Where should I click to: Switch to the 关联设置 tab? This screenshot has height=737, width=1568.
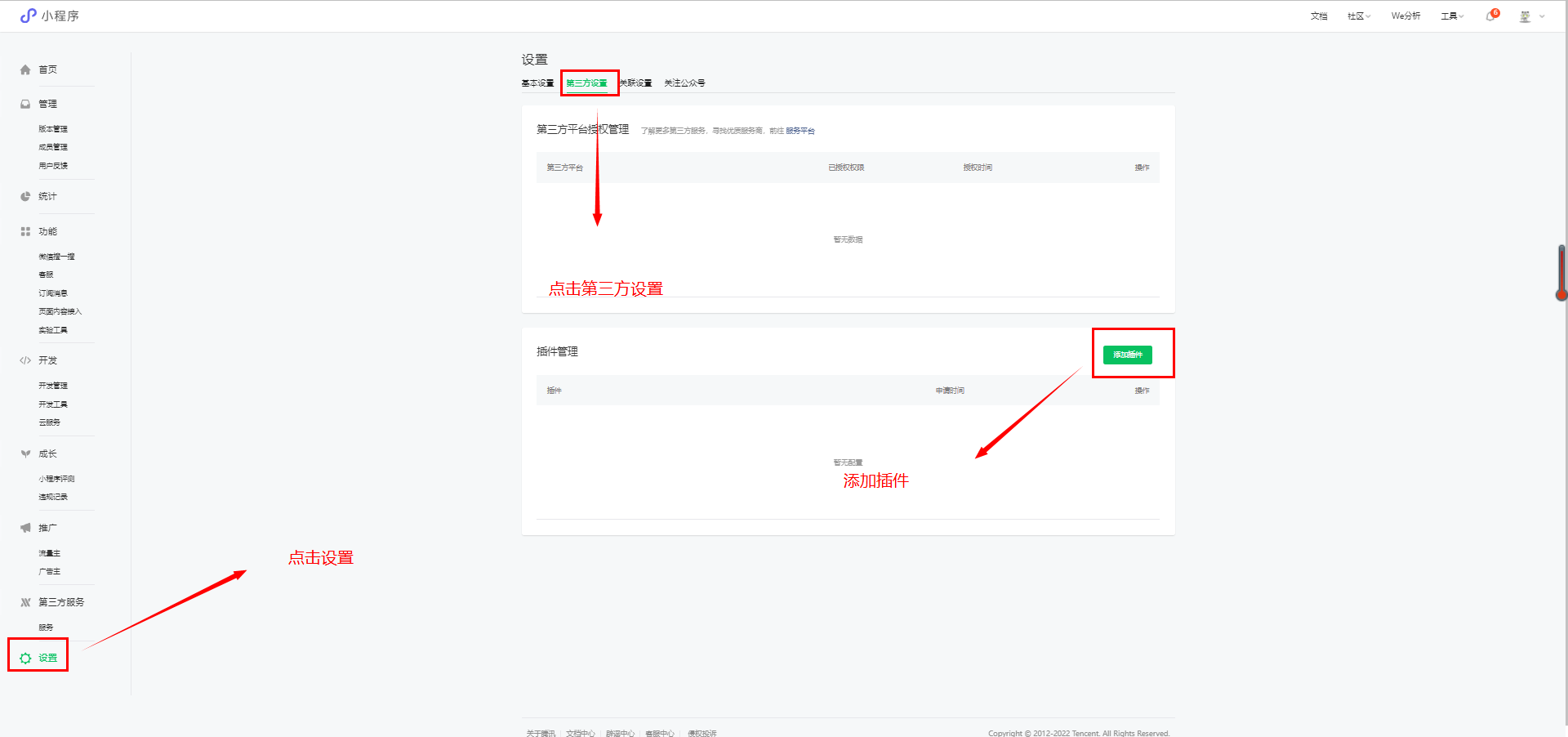coord(636,83)
